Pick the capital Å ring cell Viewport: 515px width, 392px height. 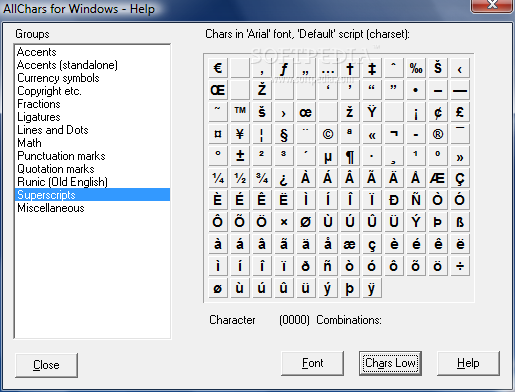(416, 178)
